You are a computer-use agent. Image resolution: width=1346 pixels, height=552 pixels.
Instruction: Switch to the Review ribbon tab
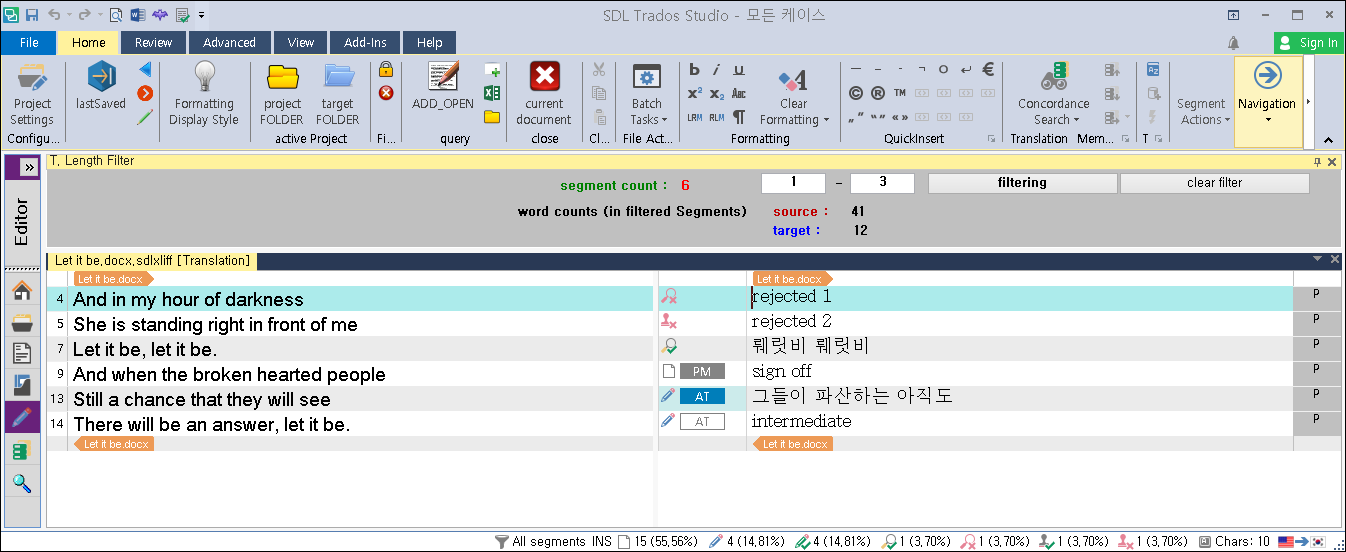tap(153, 43)
